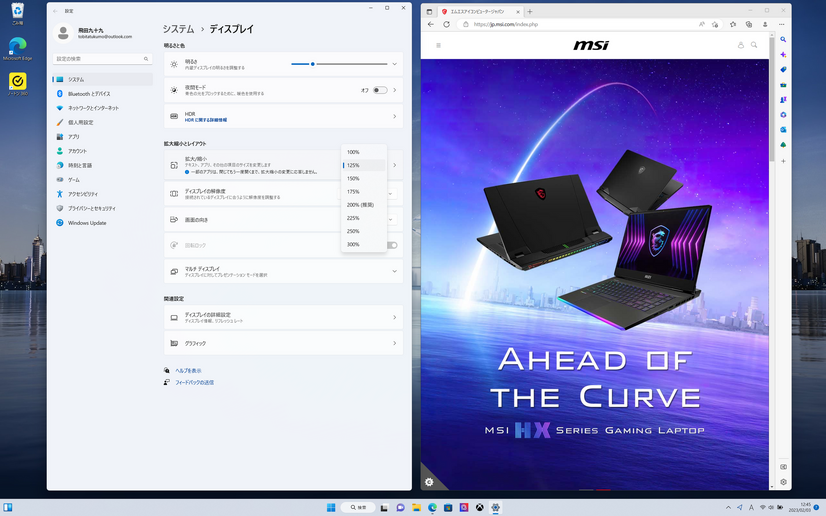Select 125% scale option
Screen dimensions: 826x516
(x=364, y=165)
